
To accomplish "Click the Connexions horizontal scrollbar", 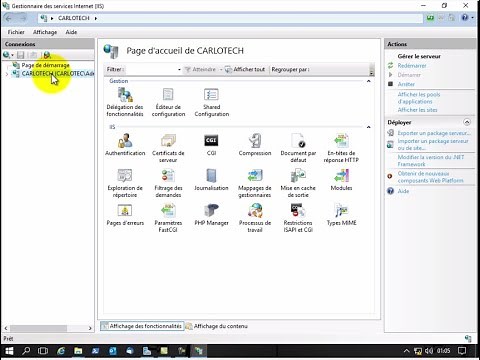I will (x=38, y=328).
